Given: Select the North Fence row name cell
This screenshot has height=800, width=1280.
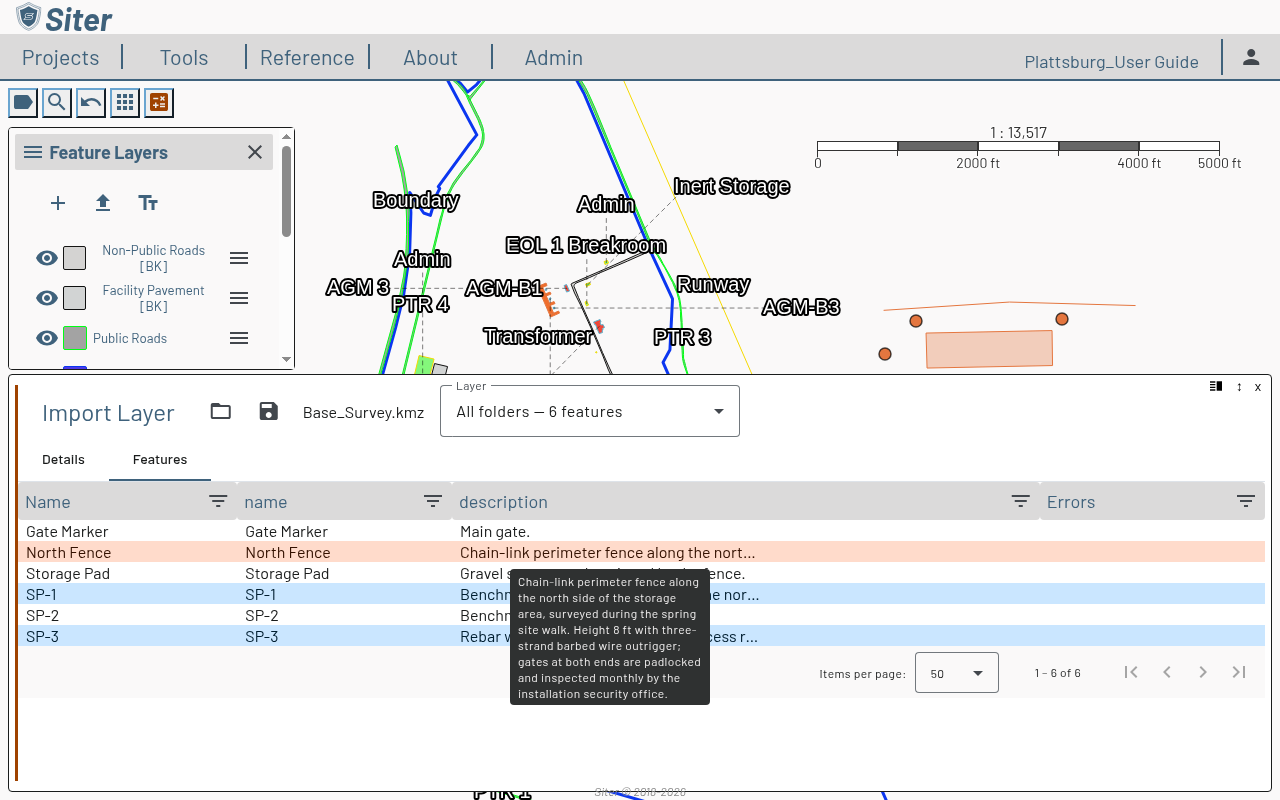Looking at the screenshot, I should click(x=69, y=552).
